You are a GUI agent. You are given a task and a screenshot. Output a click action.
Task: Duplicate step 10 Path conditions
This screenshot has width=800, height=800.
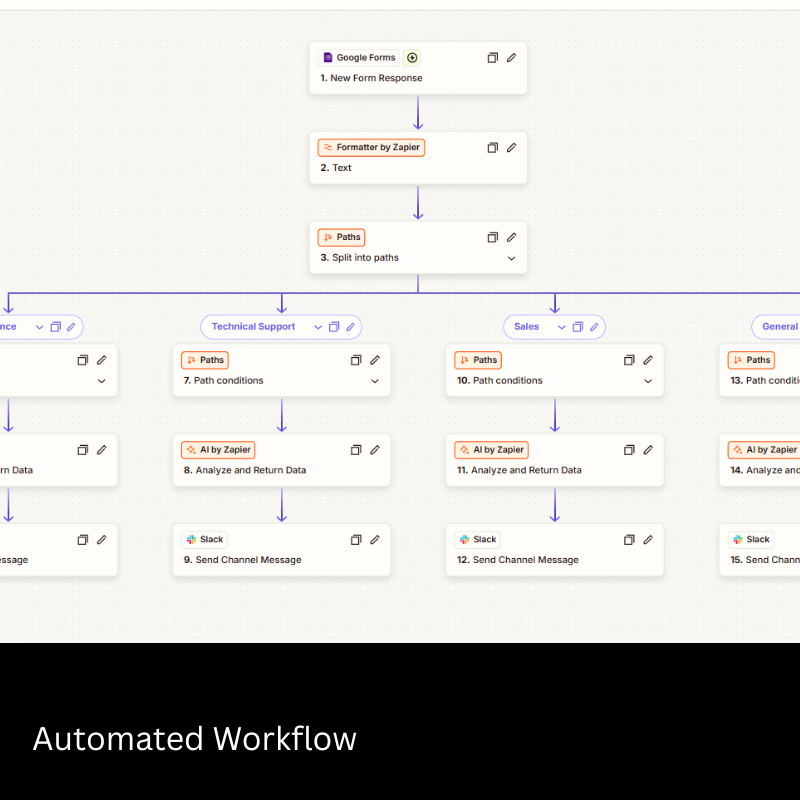629,360
